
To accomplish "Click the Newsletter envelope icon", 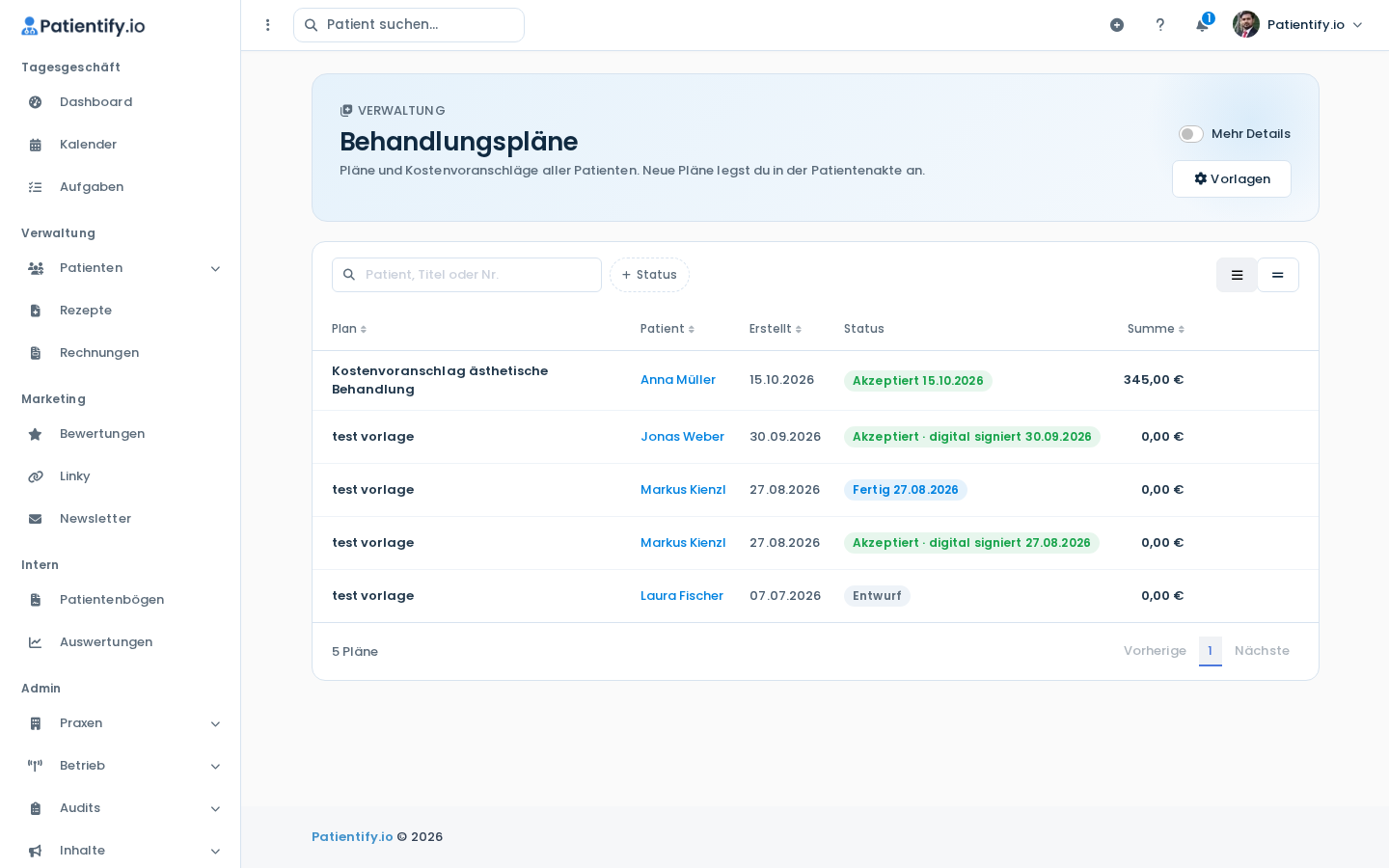I will tap(36, 519).
